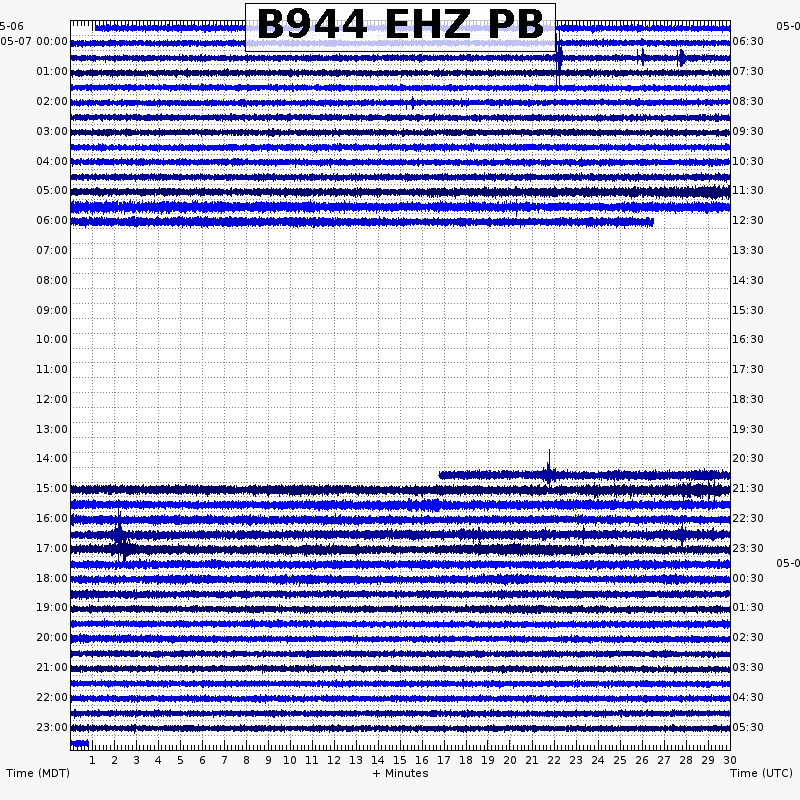Click minute 30 on the bottom axis
This screenshot has width=800, height=800.
pyautogui.click(x=730, y=760)
